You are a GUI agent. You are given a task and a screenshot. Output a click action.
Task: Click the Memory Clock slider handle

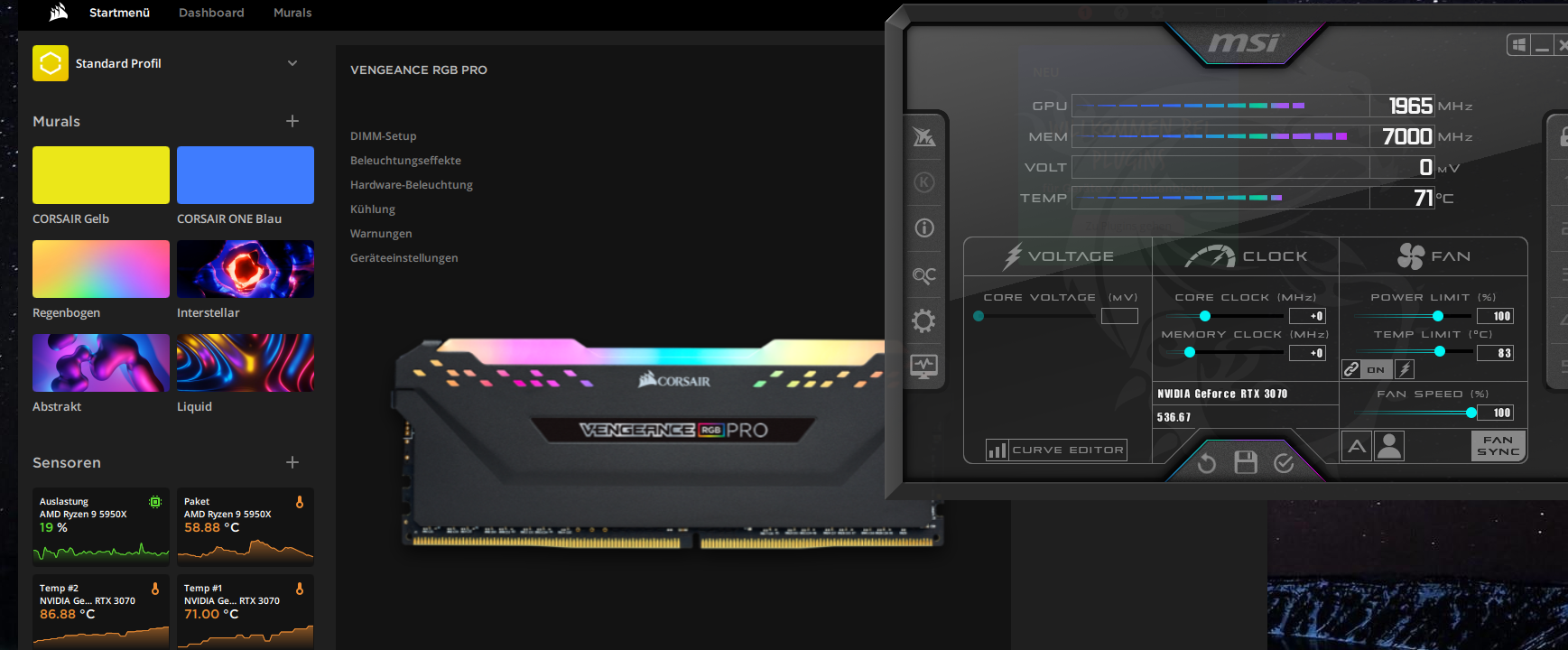tap(1190, 352)
